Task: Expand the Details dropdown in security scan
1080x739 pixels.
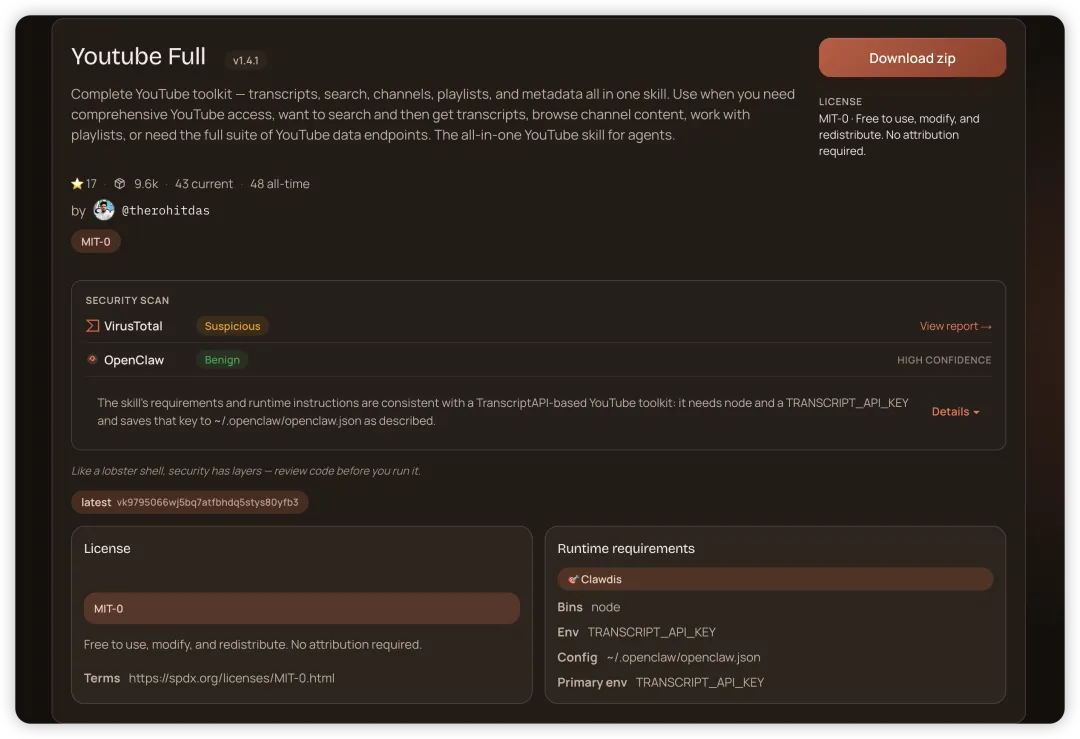Action: pos(955,412)
